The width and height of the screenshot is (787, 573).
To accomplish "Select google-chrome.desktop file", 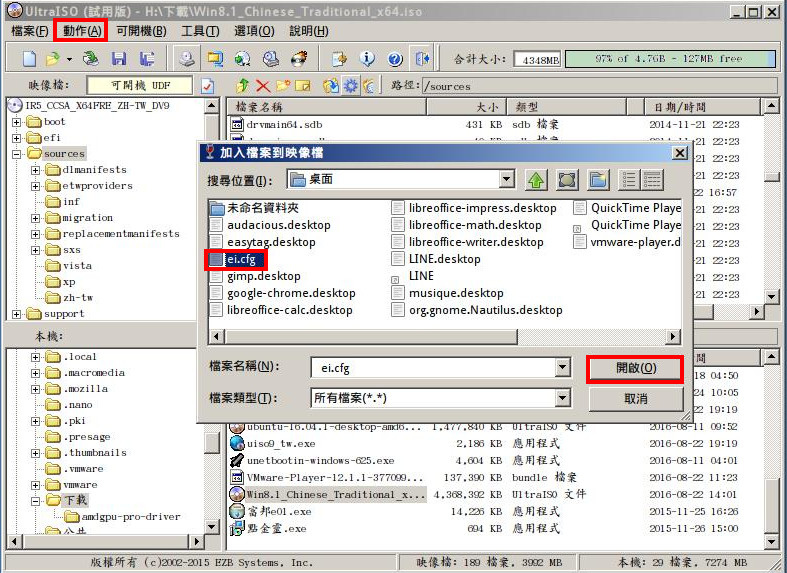I will tap(284, 293).
